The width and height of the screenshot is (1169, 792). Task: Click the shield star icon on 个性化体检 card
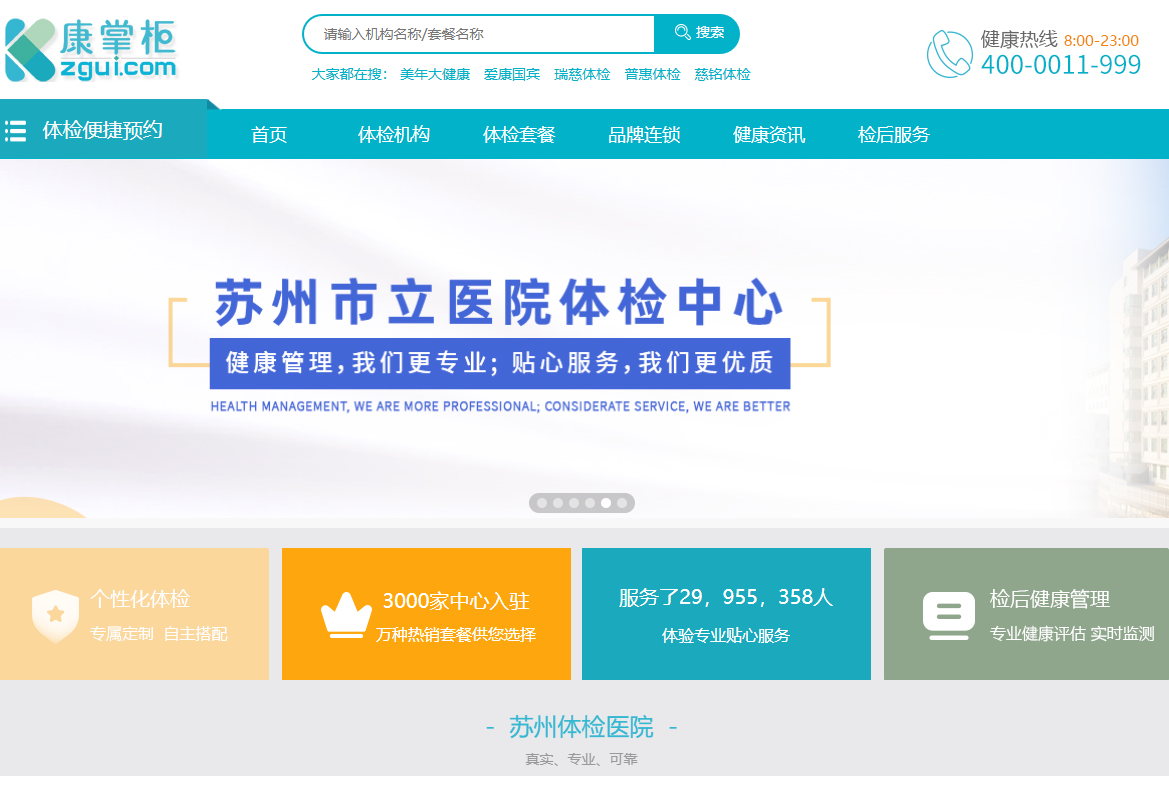pos(55,614)
